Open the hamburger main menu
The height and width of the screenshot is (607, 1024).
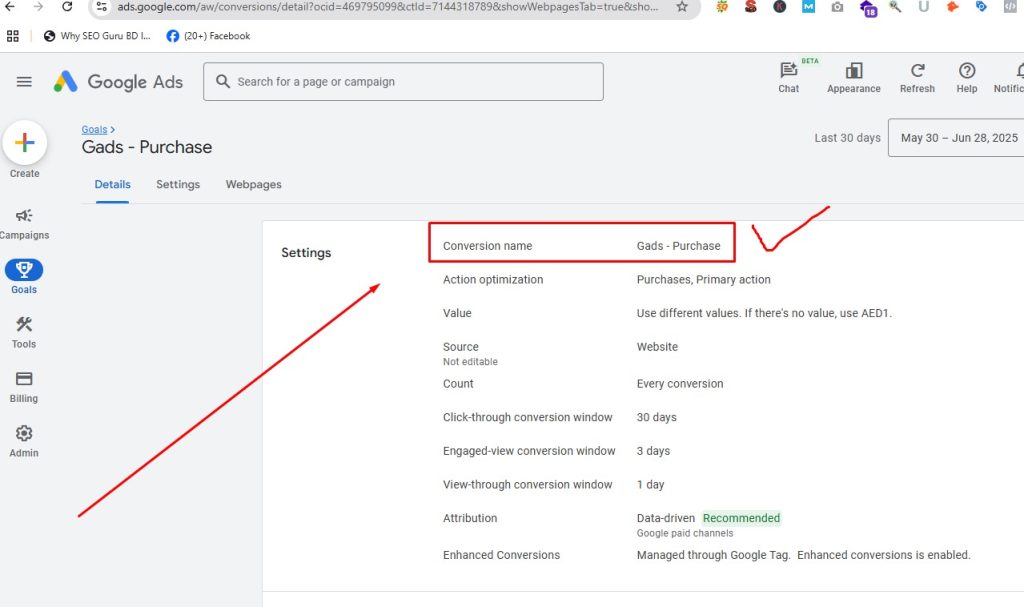(24, 82)
